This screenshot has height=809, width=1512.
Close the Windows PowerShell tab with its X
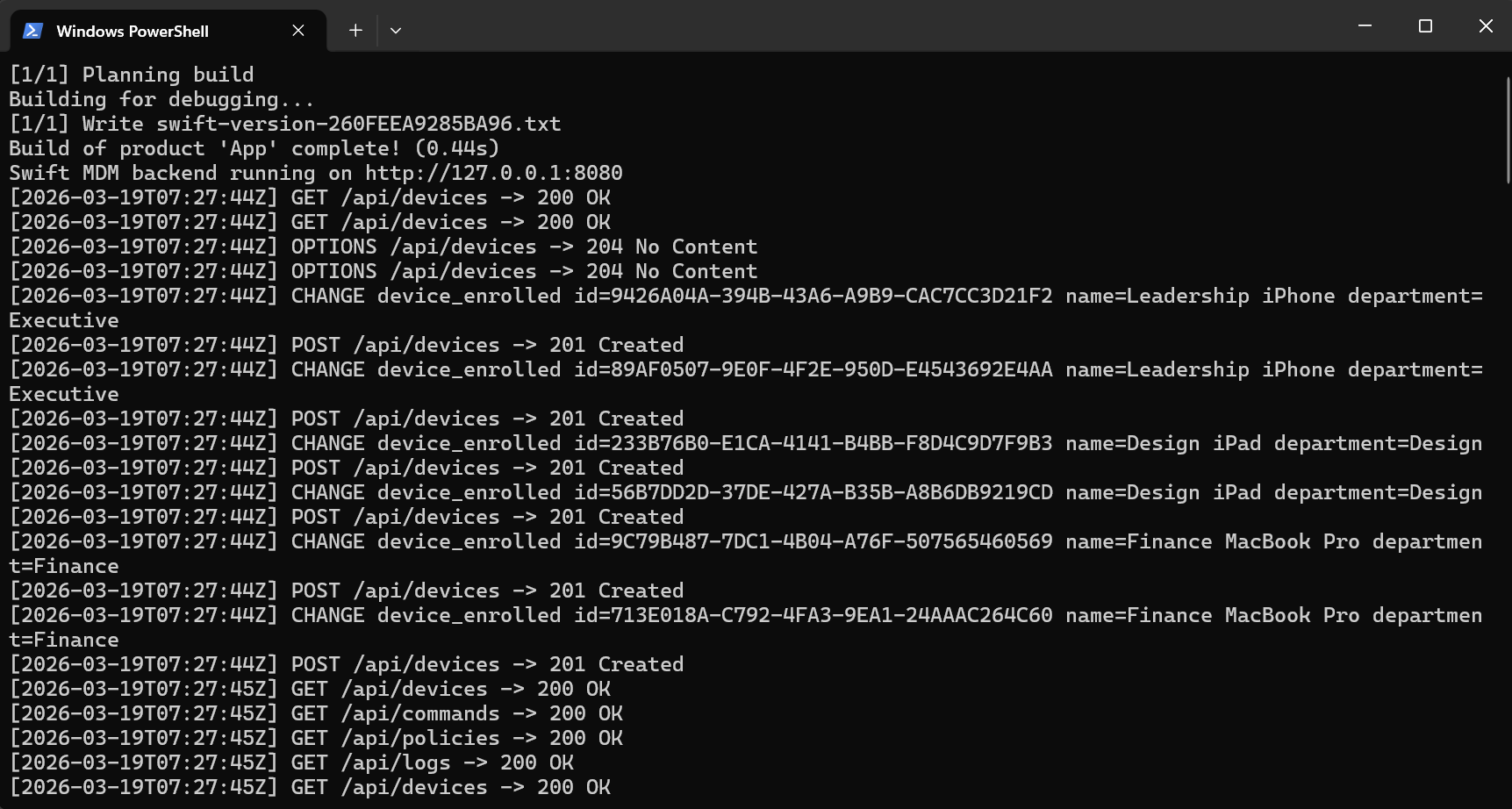297,30
